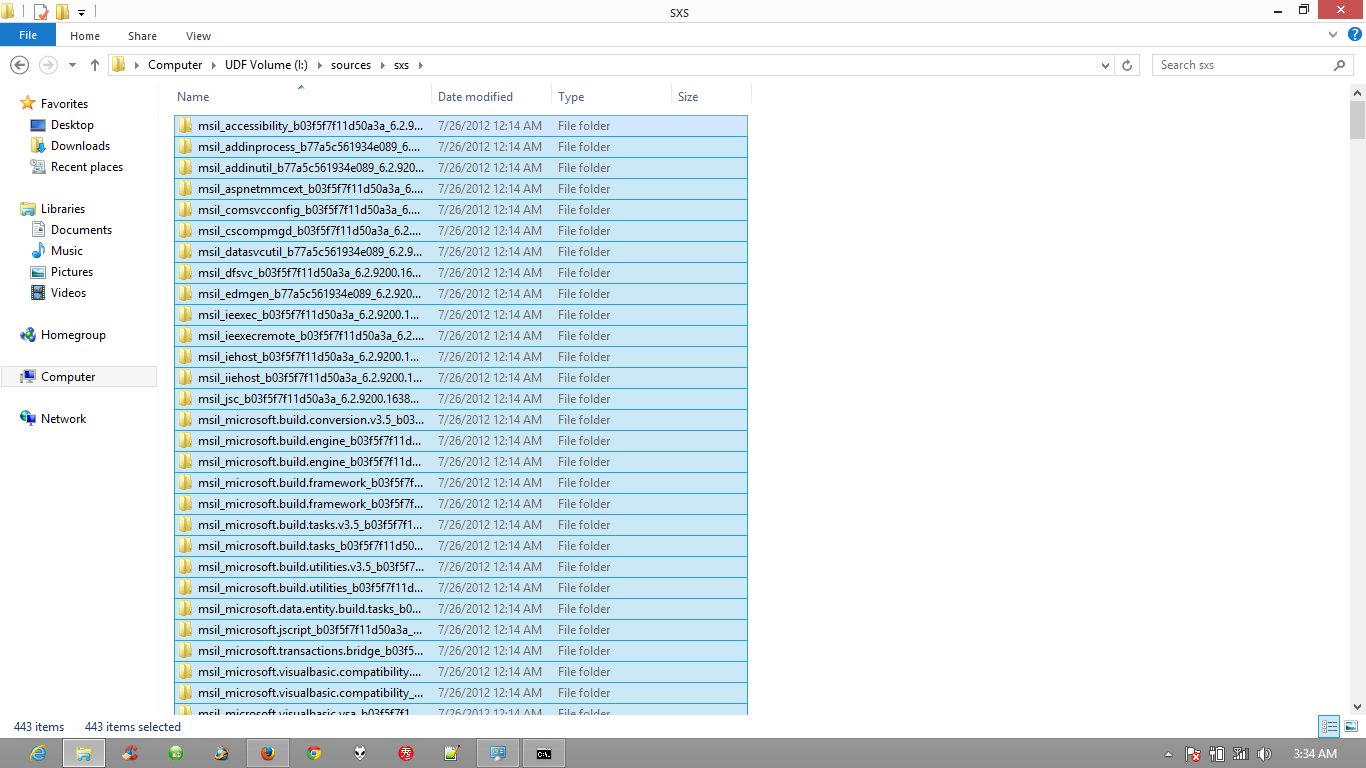
Task: Go back with the Back arrow
Action: 19,64
